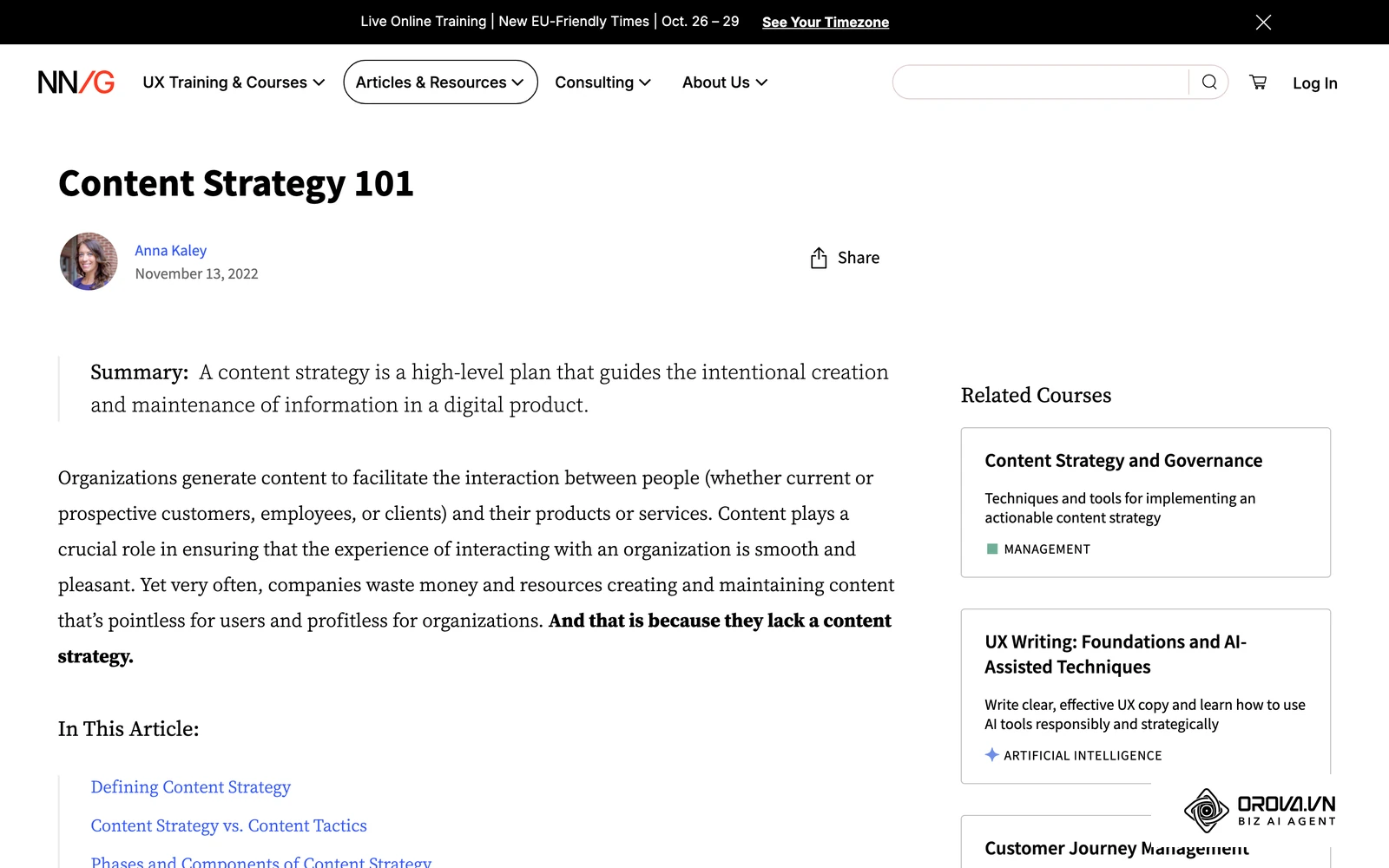Click the Log In link

coord(1315,83)
